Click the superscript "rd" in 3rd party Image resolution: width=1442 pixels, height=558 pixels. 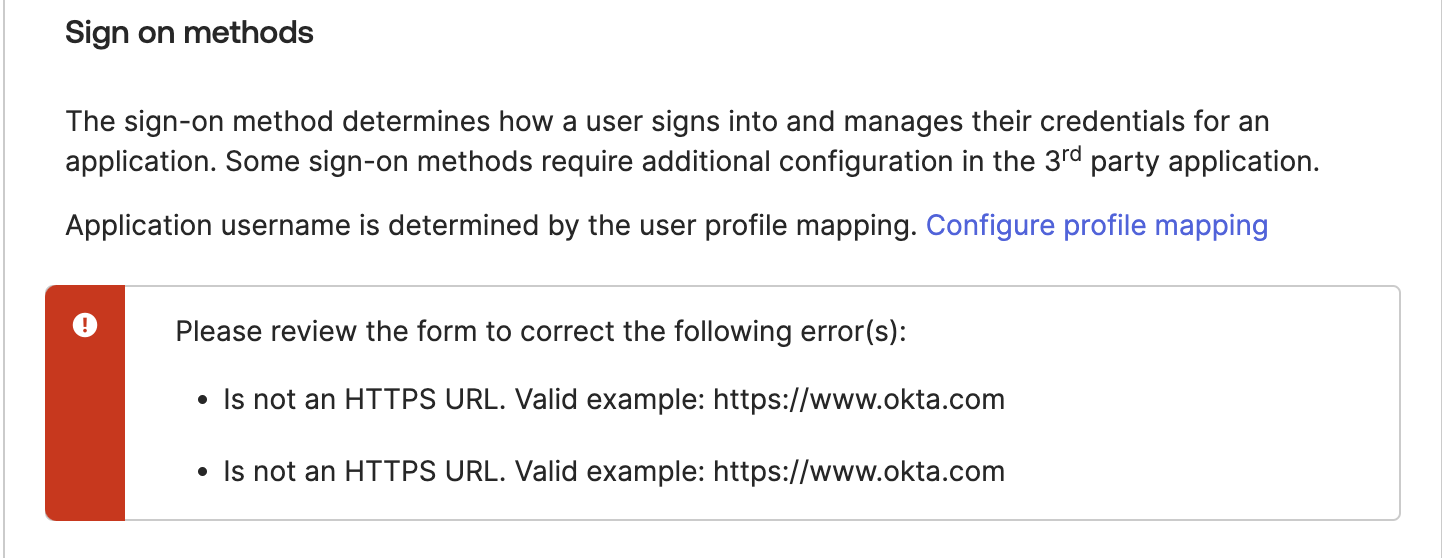tap(1071, 154)
